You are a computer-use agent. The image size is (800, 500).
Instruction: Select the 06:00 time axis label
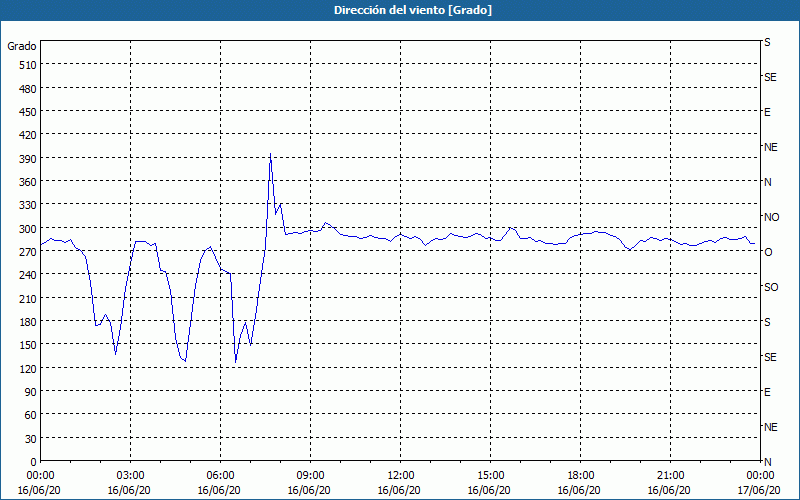(220, 476)
